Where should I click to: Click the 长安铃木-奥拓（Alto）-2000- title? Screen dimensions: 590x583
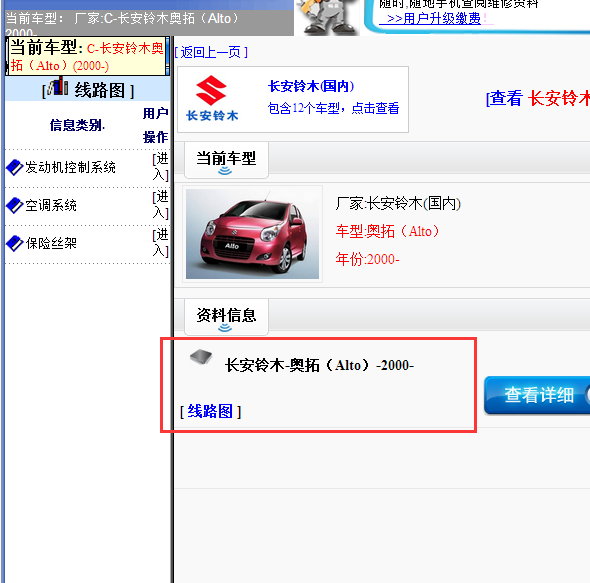(x=319, y=365)
